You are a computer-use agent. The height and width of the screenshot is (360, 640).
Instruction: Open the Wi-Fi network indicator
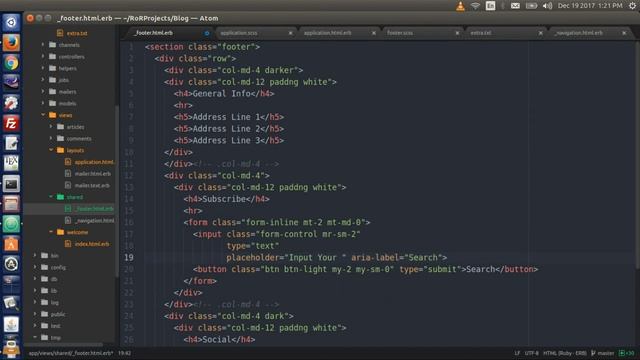pos(475,6)
